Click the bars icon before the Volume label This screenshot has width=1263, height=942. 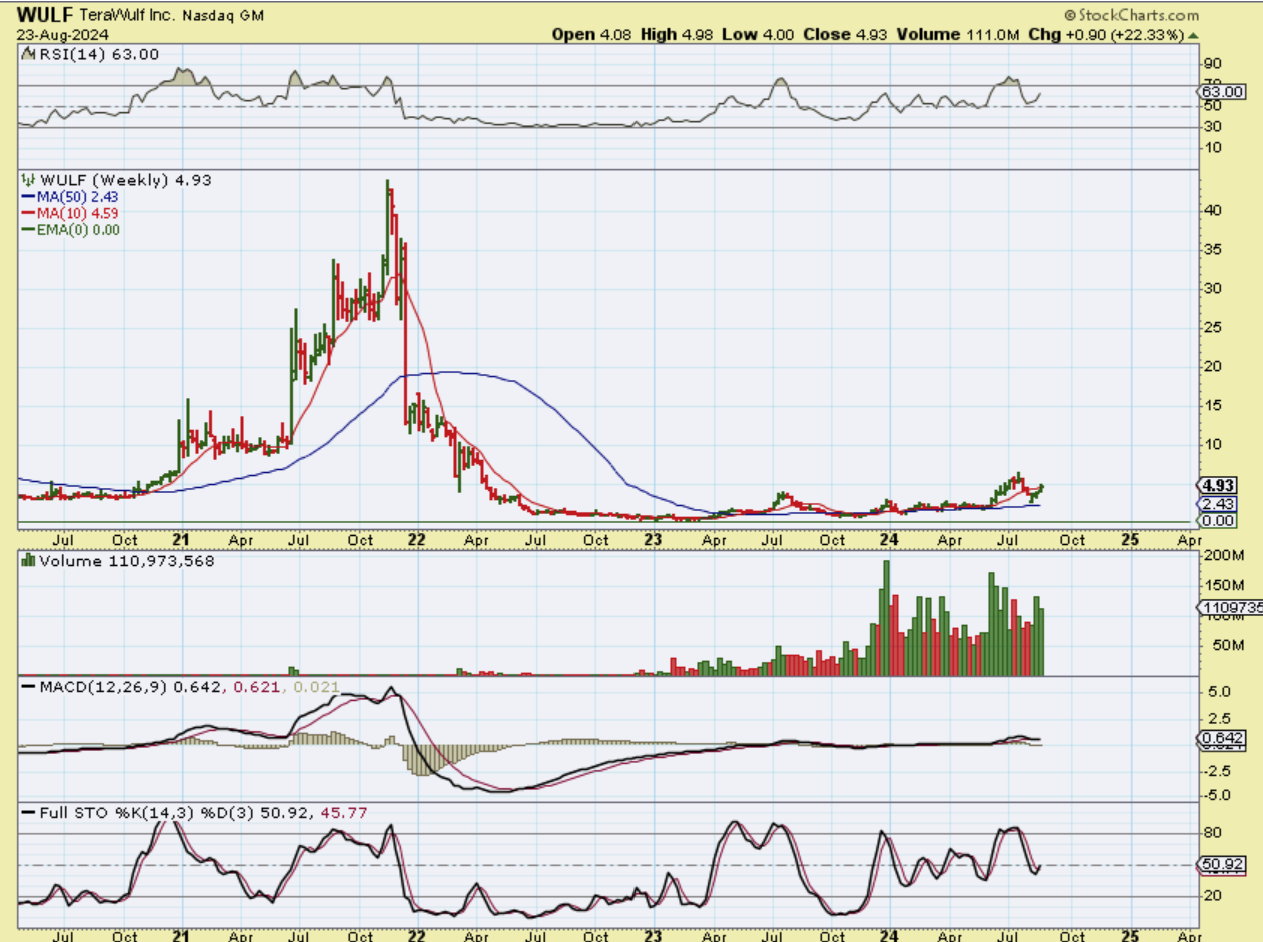click(29, 561)
